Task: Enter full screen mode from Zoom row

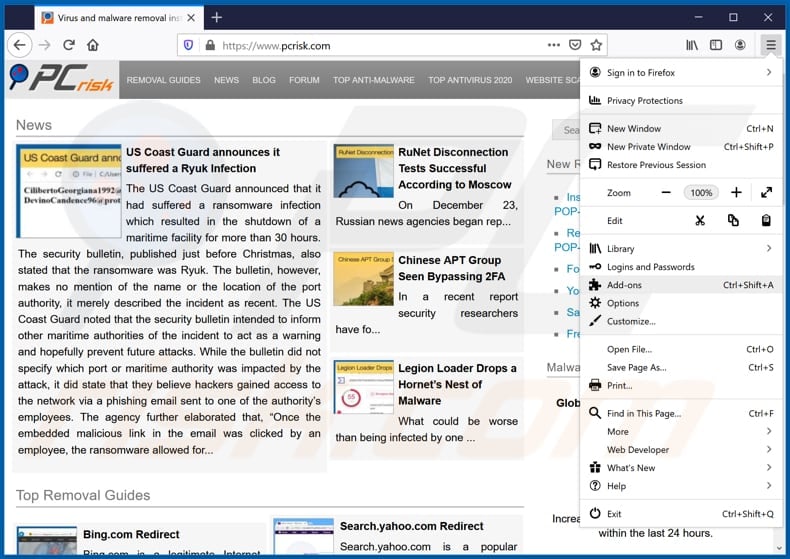Action: coord(766,192)
